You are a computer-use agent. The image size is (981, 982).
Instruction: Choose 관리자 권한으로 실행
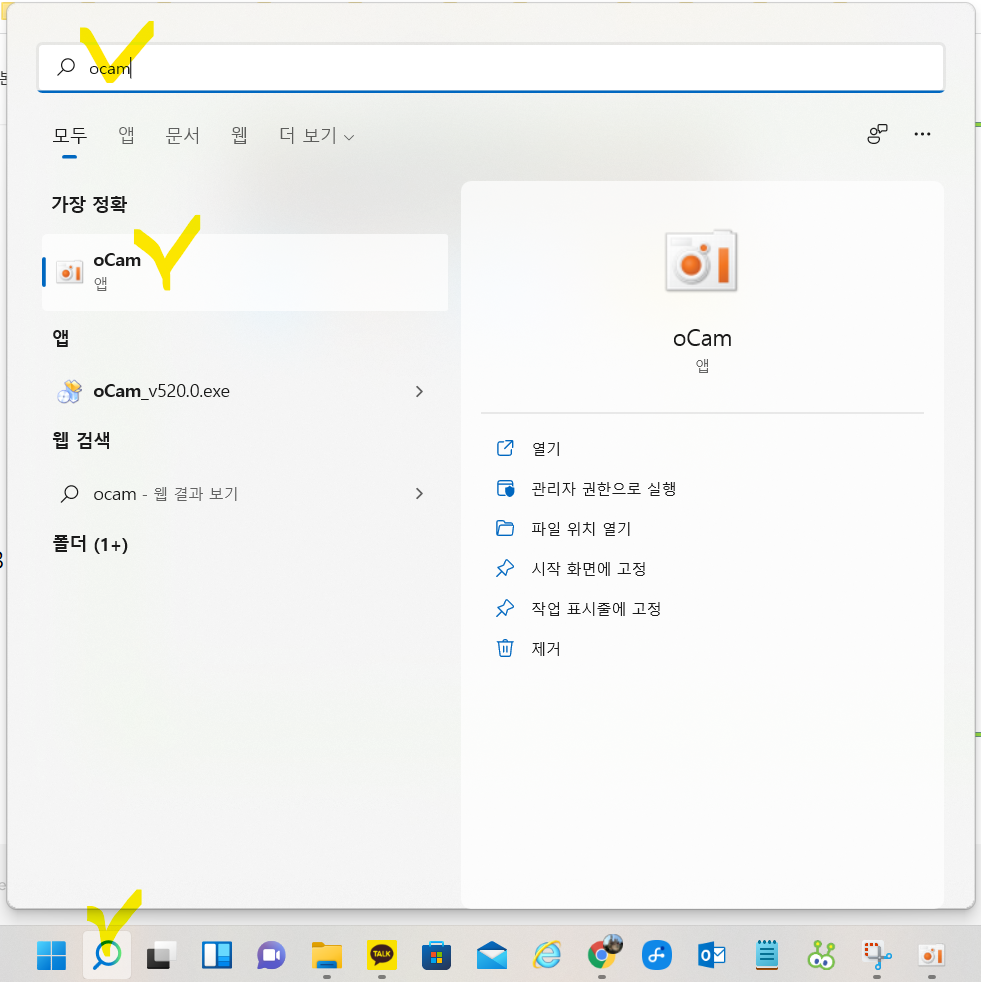[x=603, y=488]
